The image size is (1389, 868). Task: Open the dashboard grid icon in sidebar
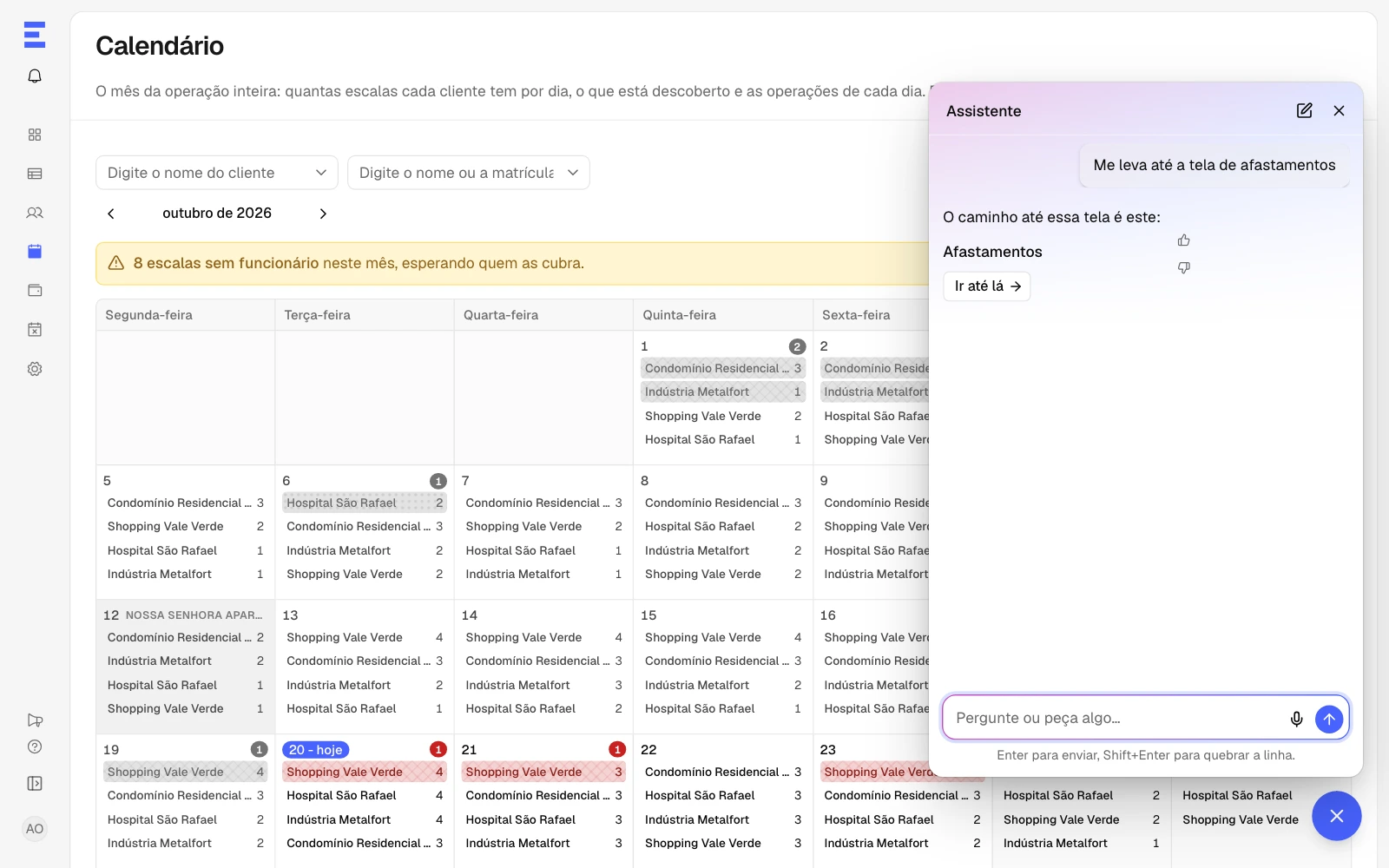35,135
